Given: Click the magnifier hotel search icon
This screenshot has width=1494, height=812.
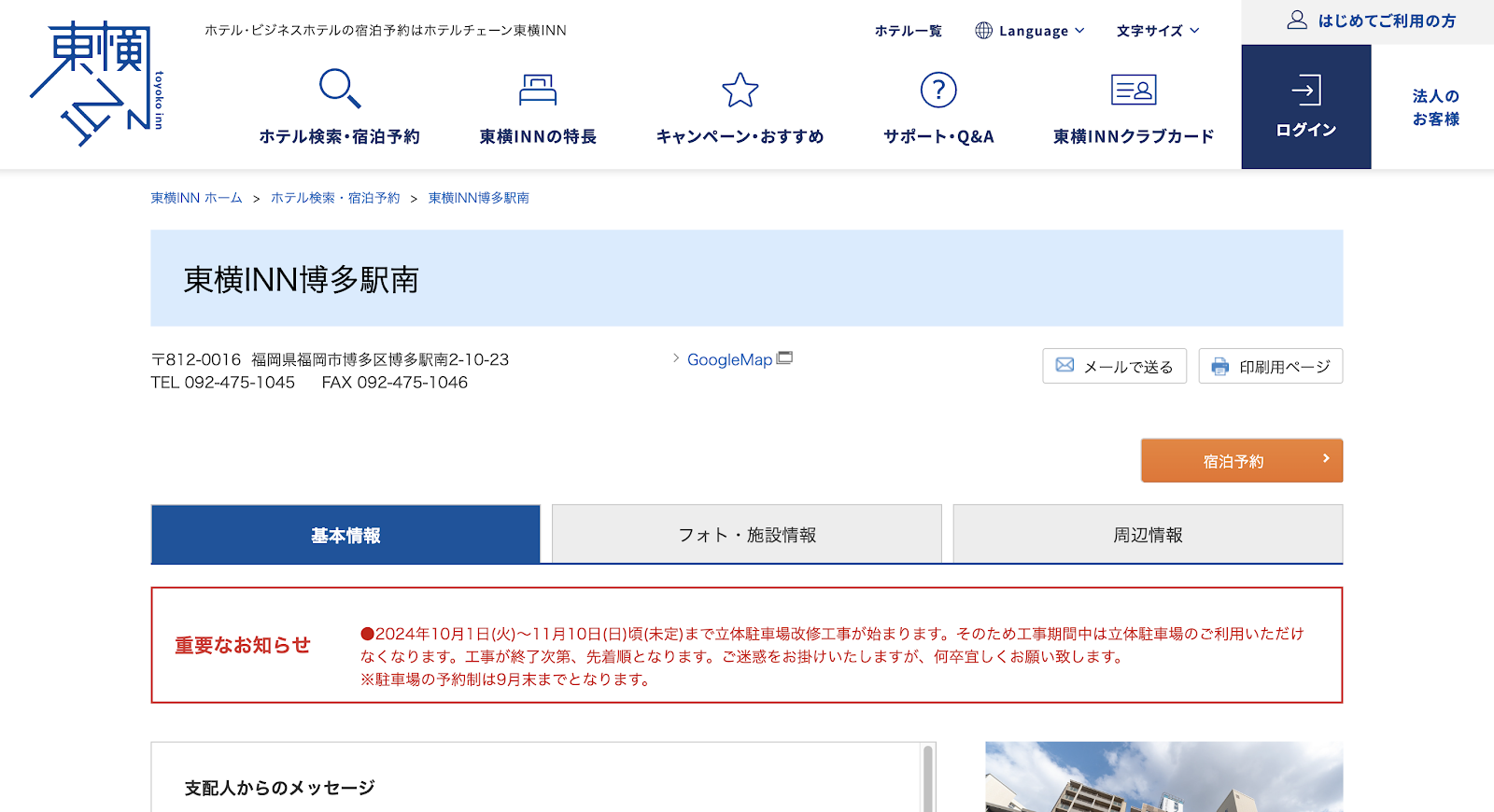Looking at the screenshot, I should (x=340, y=89).
